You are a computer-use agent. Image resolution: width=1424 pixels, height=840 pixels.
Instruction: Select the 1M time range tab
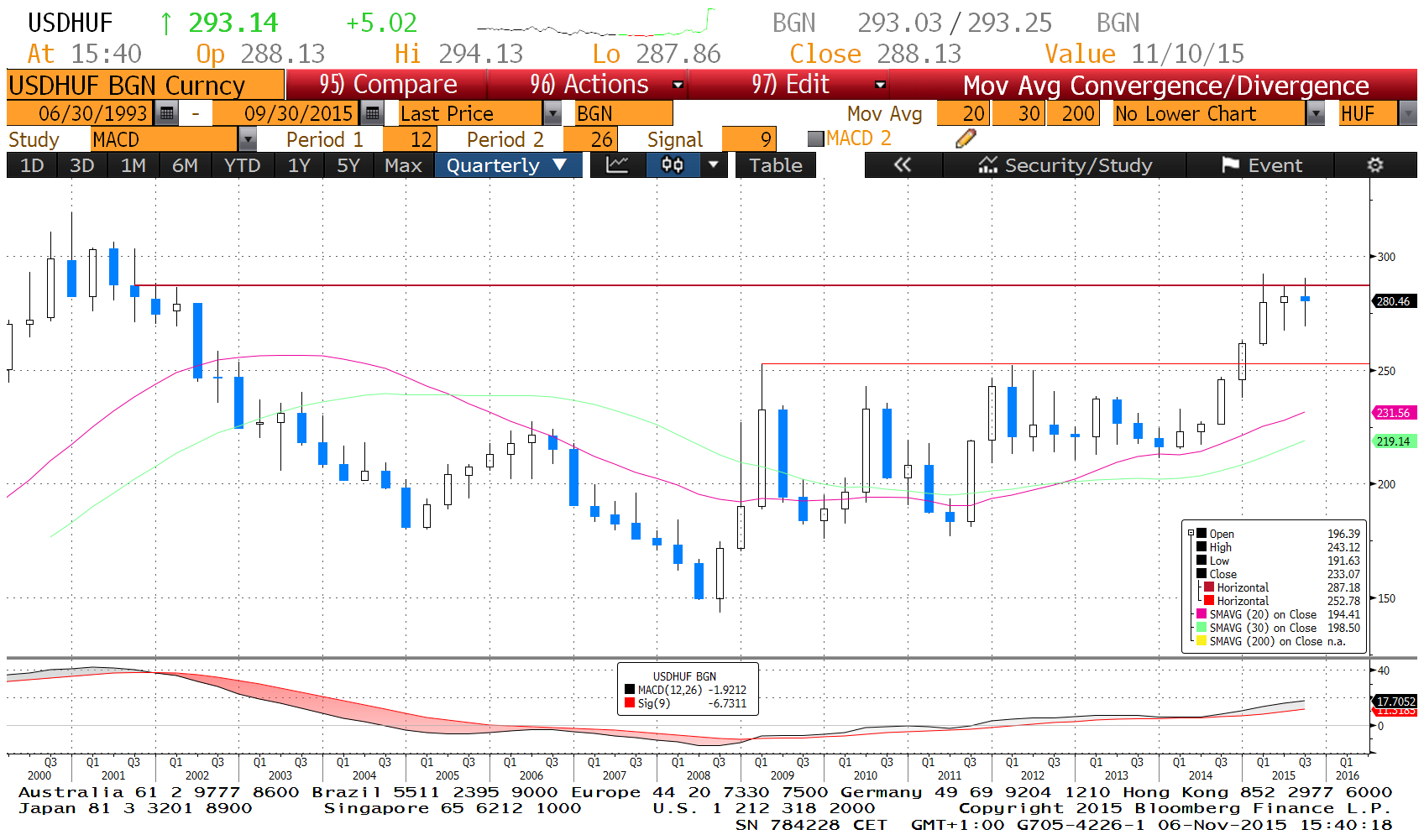click(x=133, y=165)
